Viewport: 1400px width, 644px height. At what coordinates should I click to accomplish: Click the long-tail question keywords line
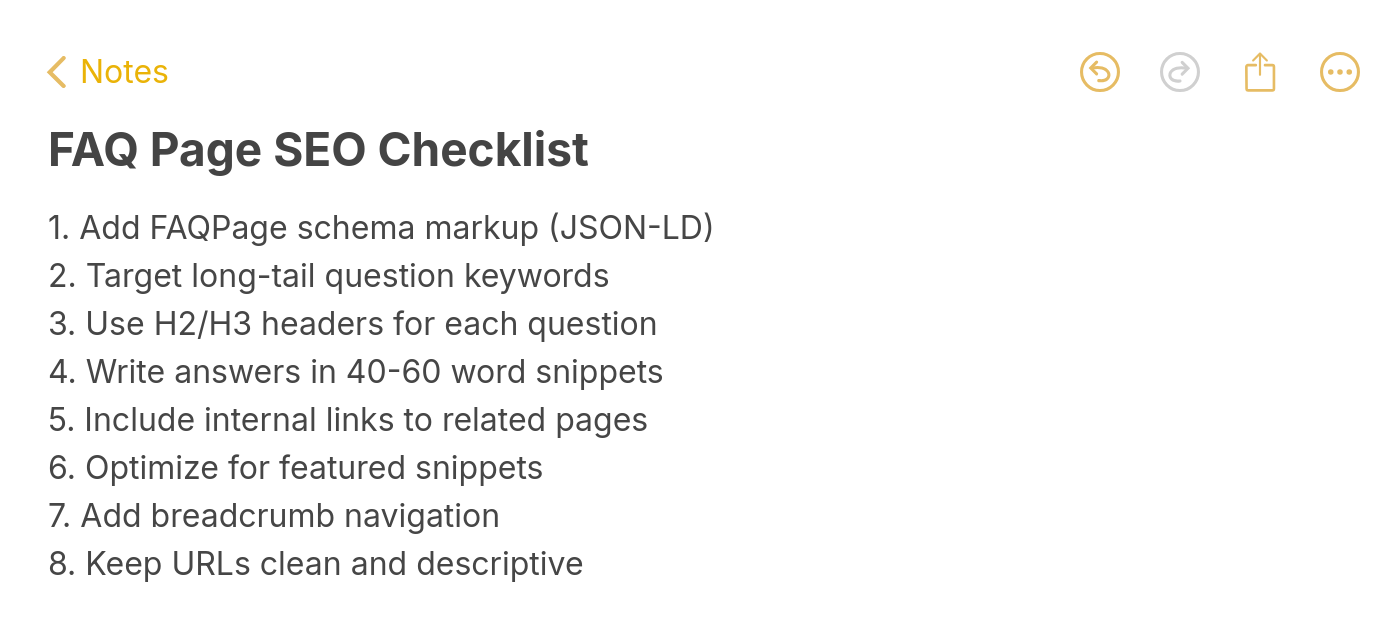click(x=328, y=275)
